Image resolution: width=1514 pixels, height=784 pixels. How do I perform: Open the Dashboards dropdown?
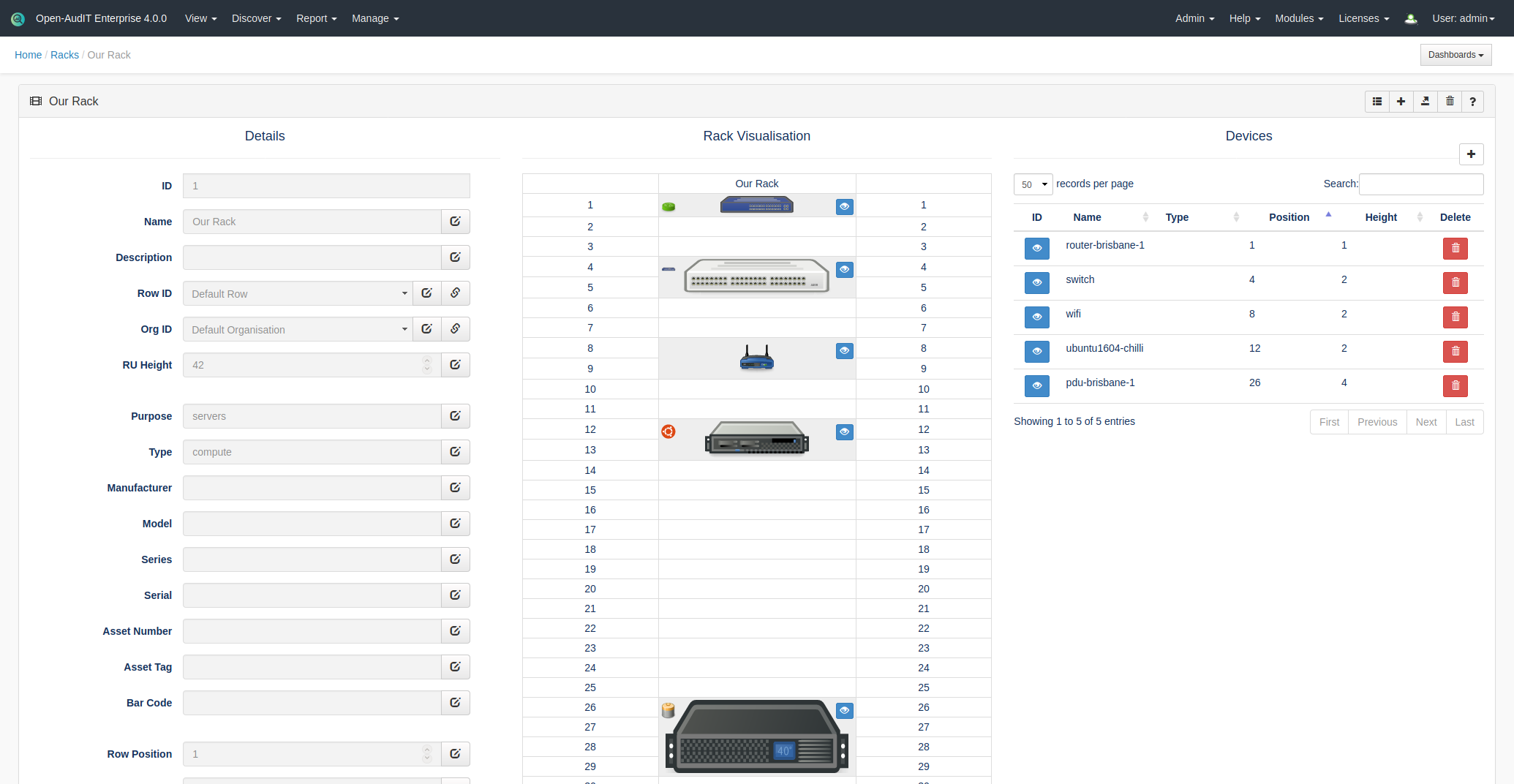[1455, 55]
